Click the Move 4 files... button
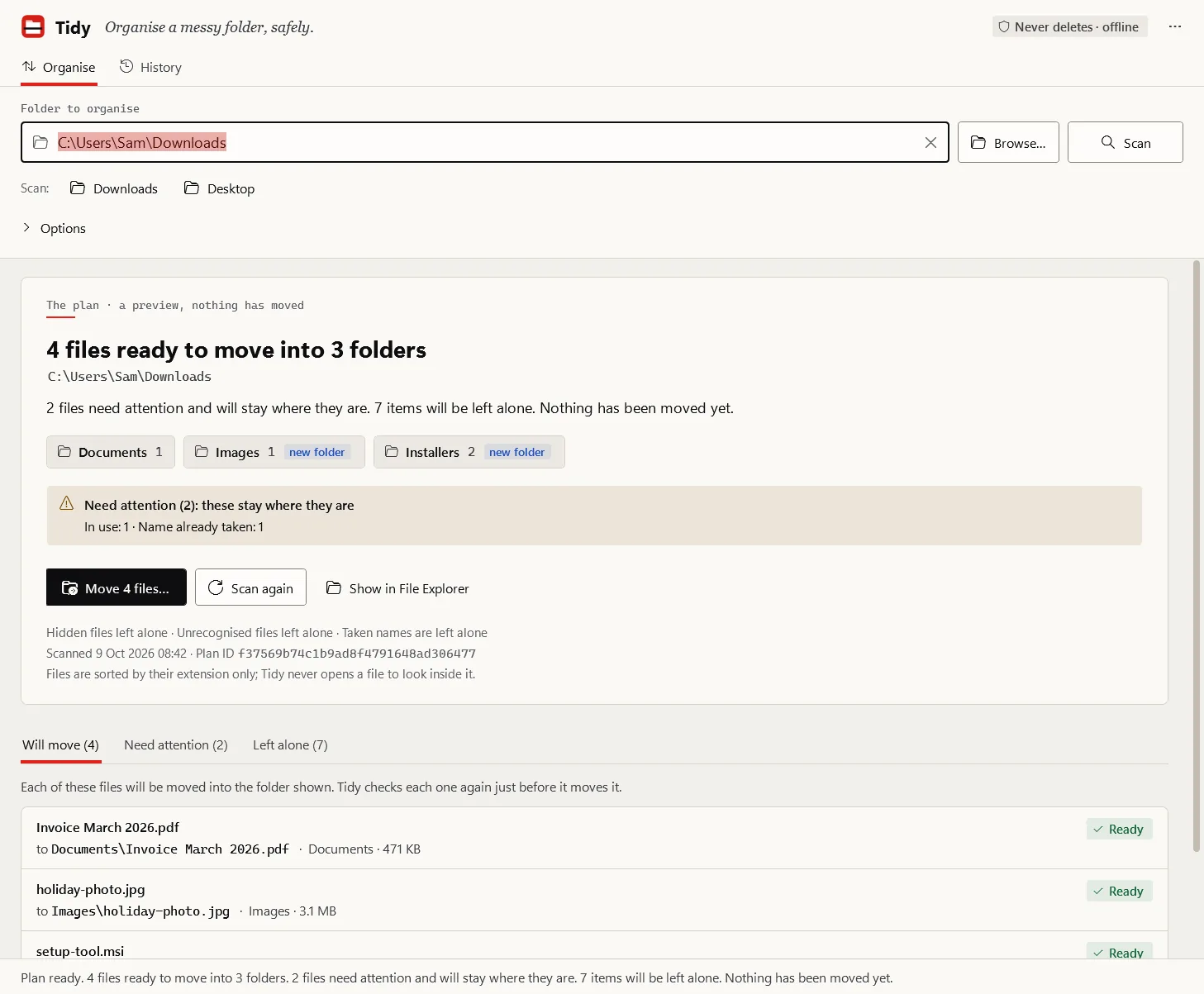 (117, 587)
